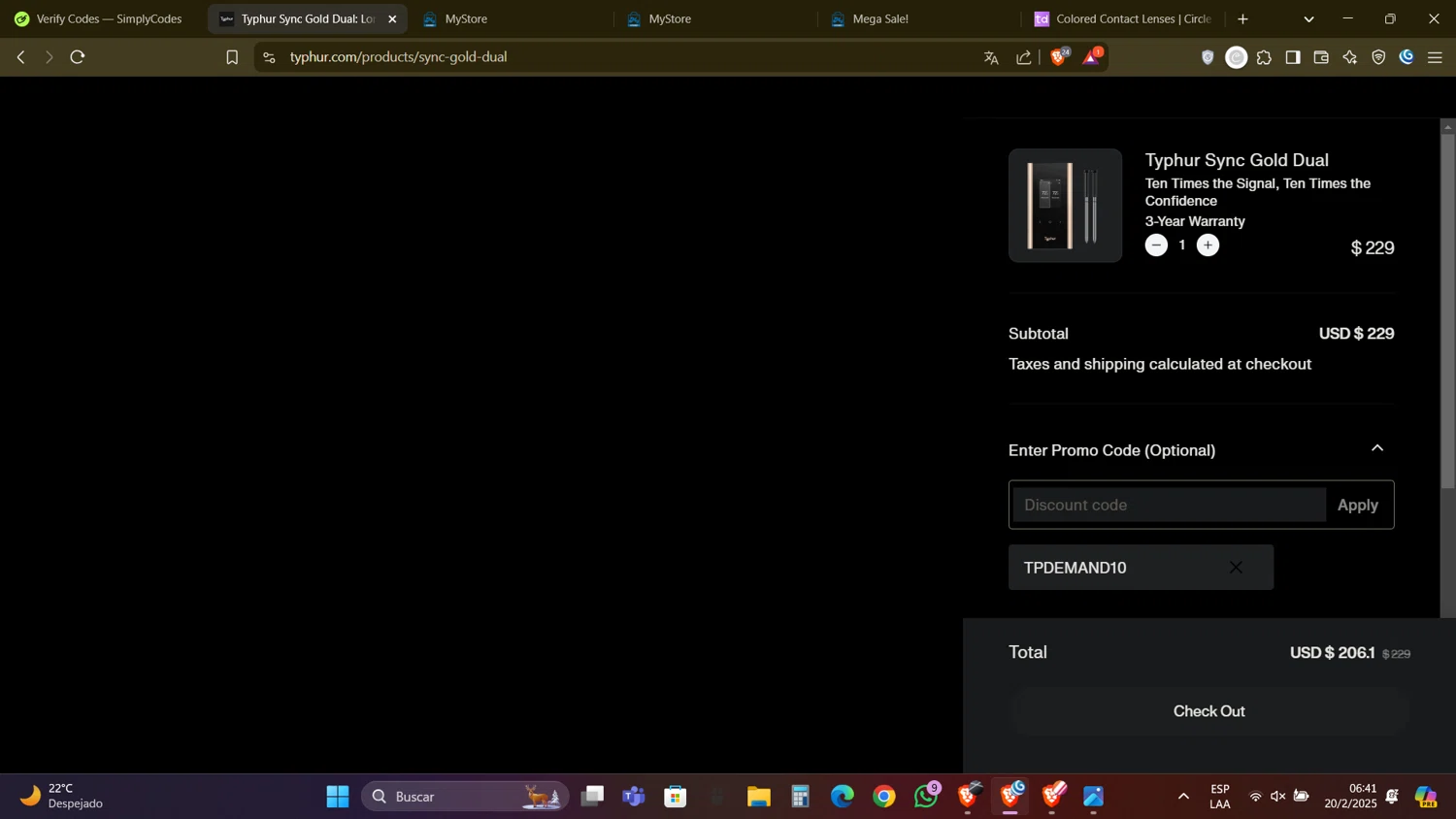Show hidden system tray icons
This screenshot has width=1456, height=819.
click(1183, 797)
